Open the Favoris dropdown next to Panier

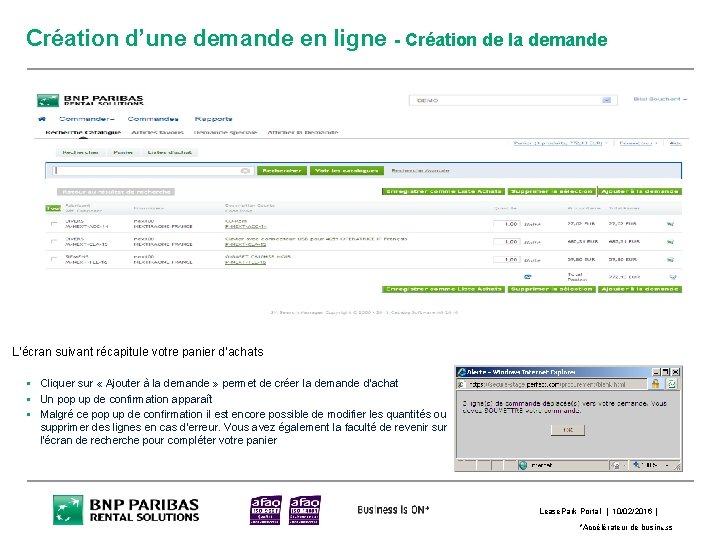tap(638, 143)
